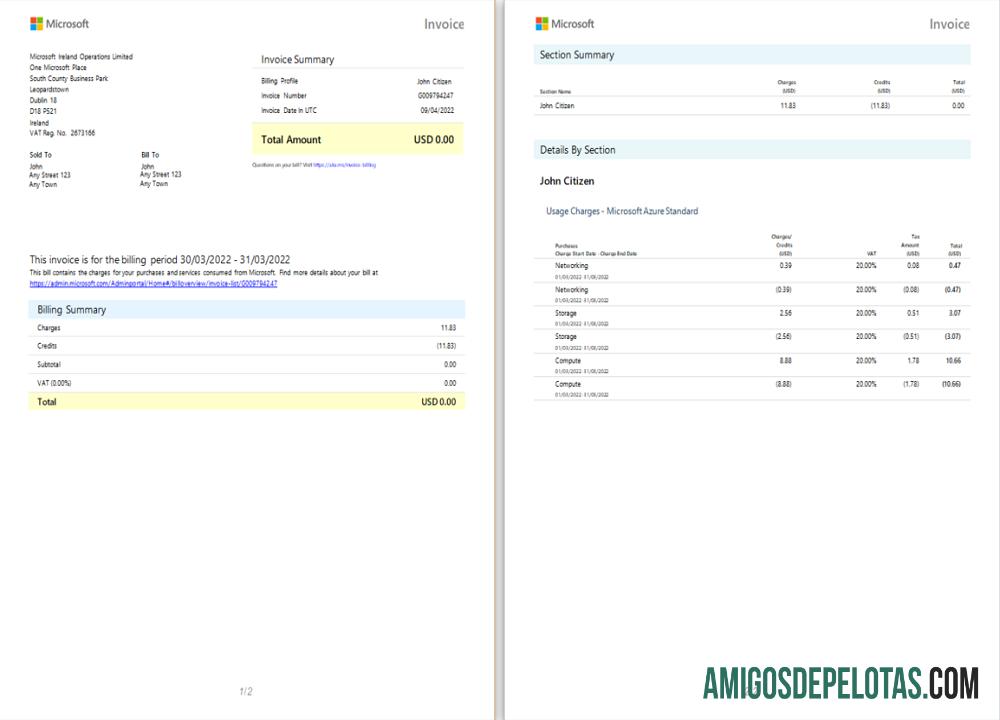
Task: Click the amigosdepelotas.com watermark
Action: [x=840, y=683]
